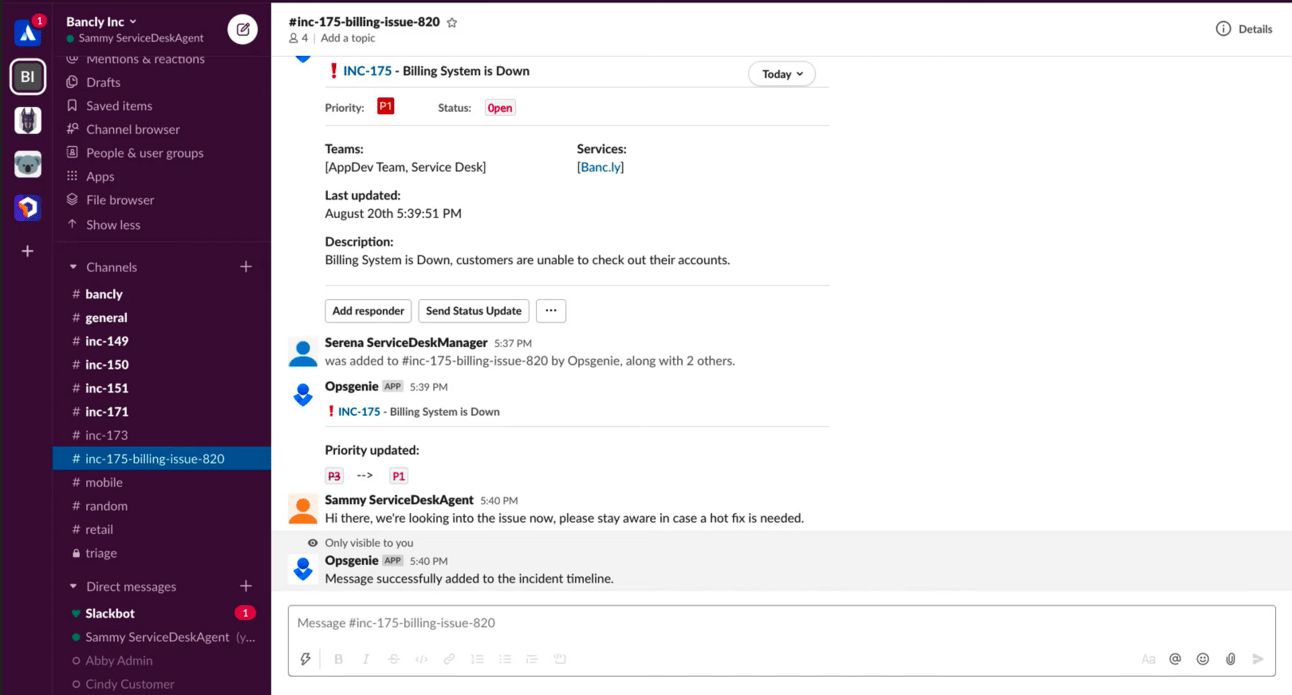Click Sammy ServiceDeskAgent's avatar in chat
The image size is (1292, 695).
tap(303, 509)
